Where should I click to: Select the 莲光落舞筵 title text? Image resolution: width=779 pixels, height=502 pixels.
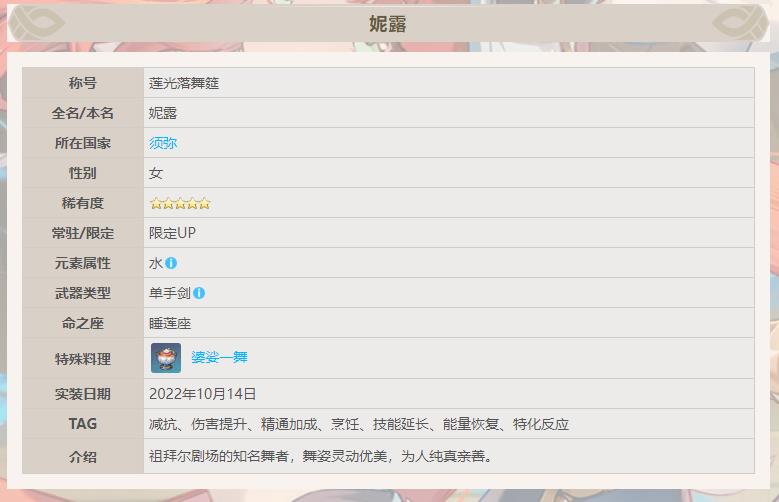(184, 83)
